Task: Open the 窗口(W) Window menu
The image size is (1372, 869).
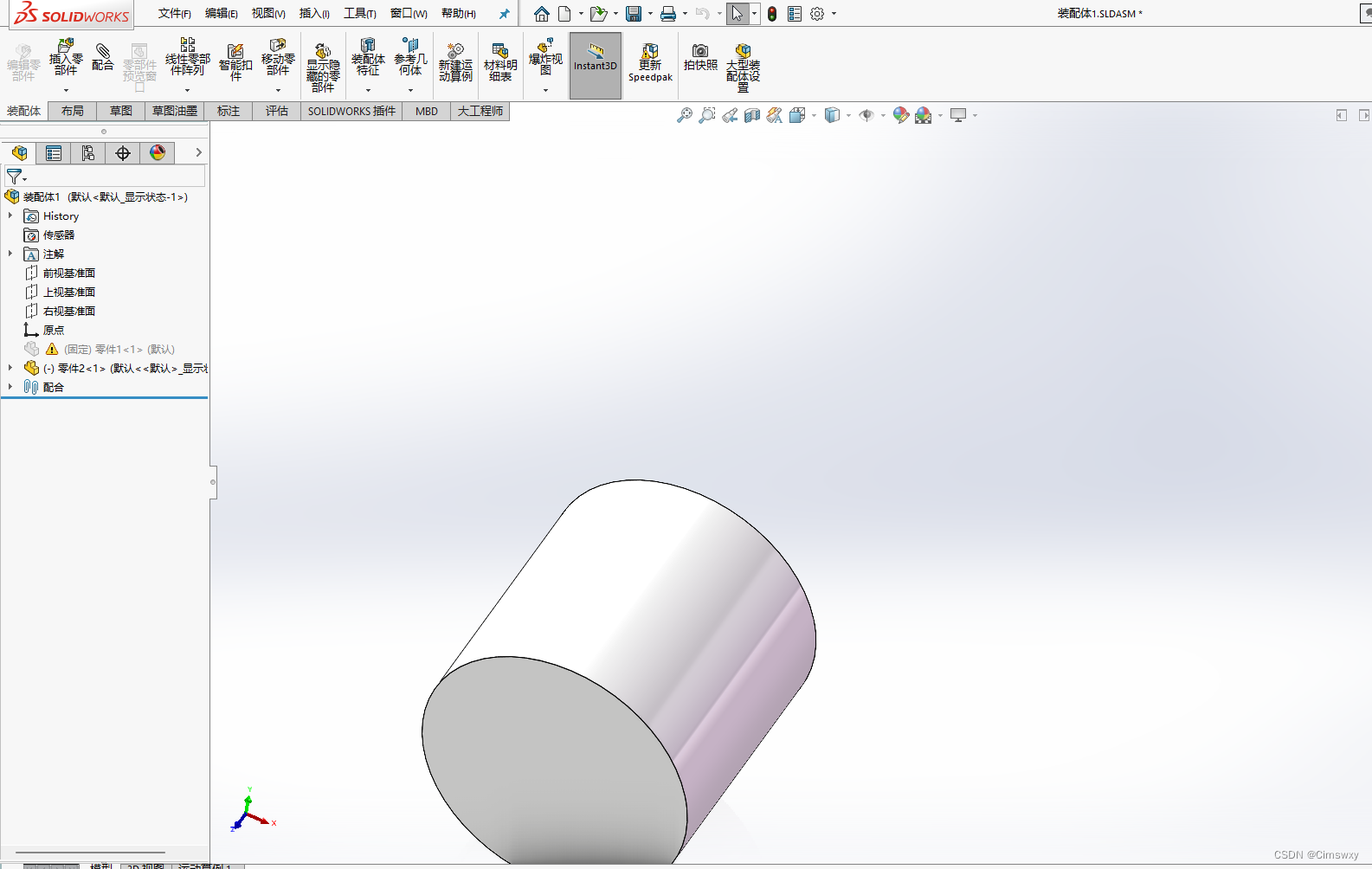Action: pyautogui.click(x=409, y=14)
